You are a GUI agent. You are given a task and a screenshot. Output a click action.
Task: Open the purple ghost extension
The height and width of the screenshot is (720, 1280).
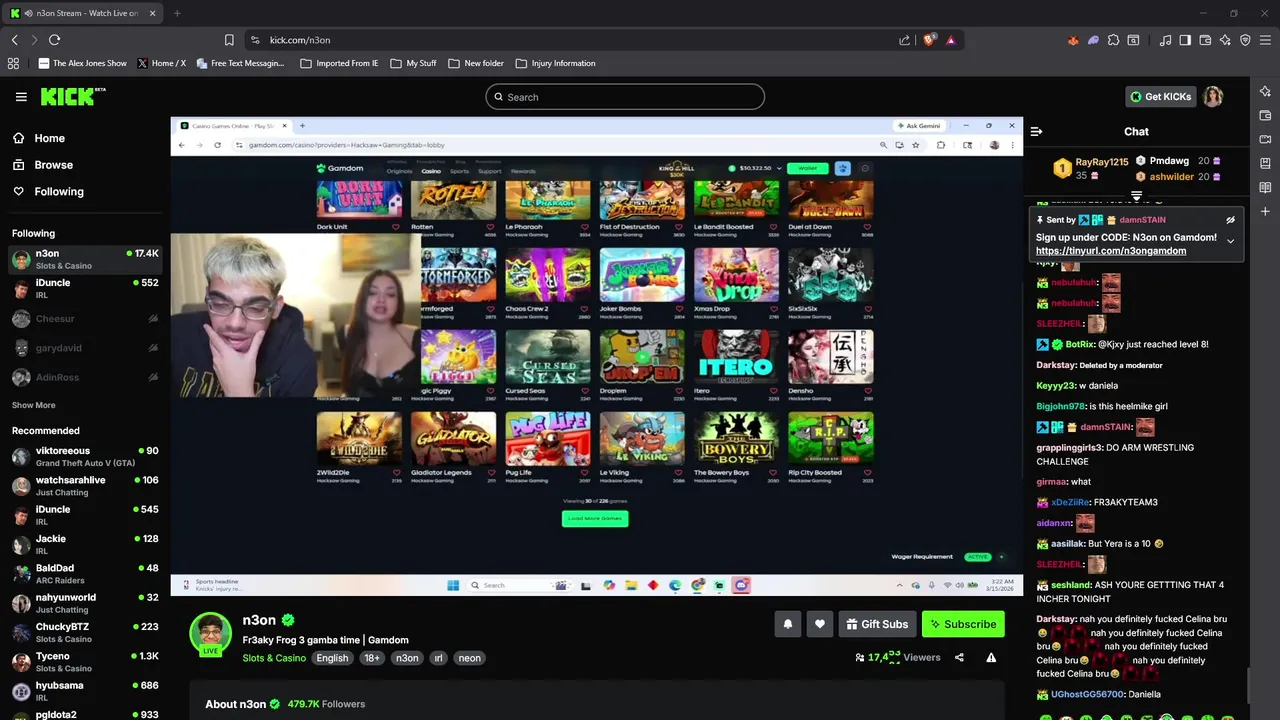coord(1093,40)
